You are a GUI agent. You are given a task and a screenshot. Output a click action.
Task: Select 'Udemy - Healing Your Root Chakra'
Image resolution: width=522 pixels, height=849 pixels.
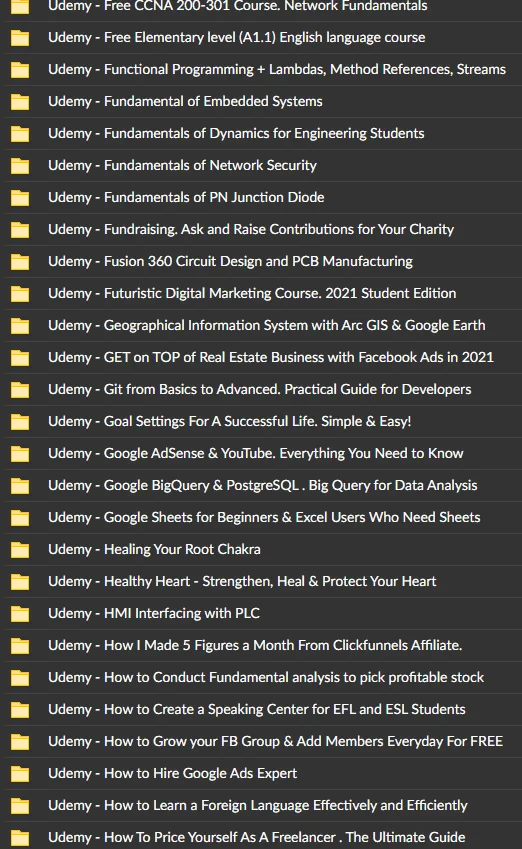click(154, 548)
